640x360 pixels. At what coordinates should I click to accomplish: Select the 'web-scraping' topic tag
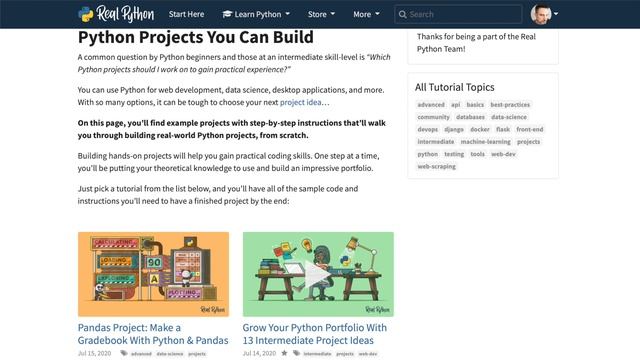(x=436, y=166)
